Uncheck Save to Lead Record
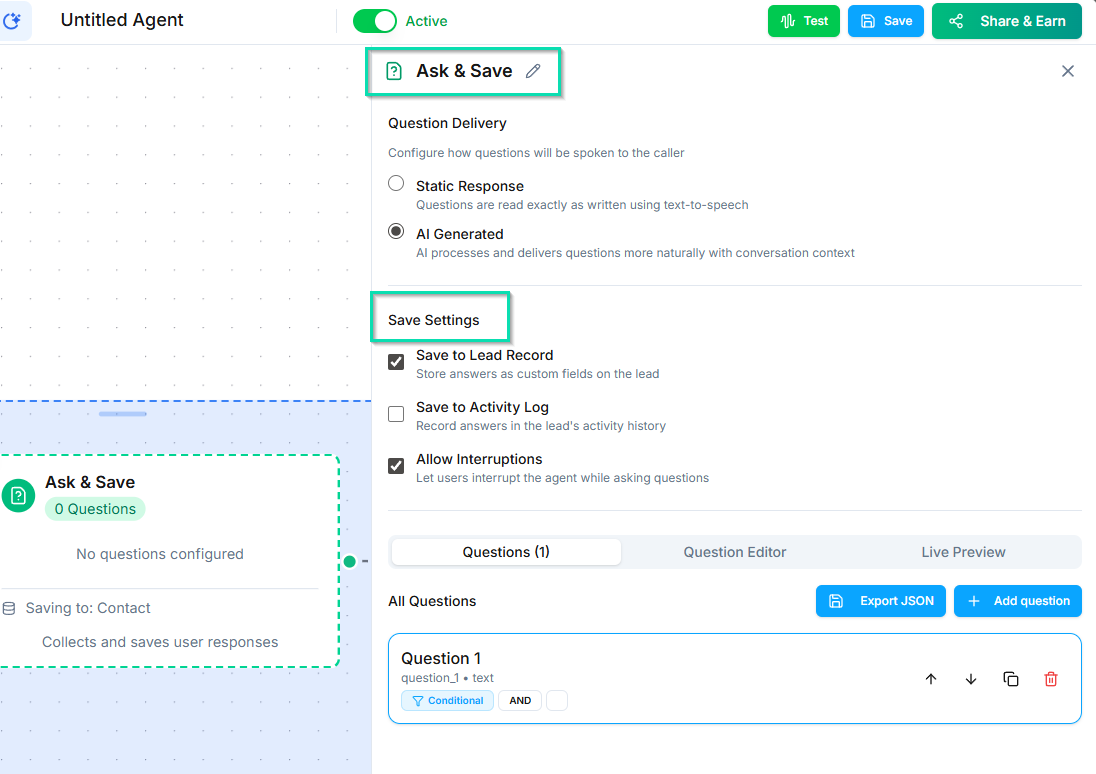The width and height of the screenshot is (1096, 774). [x=396, y=361]
